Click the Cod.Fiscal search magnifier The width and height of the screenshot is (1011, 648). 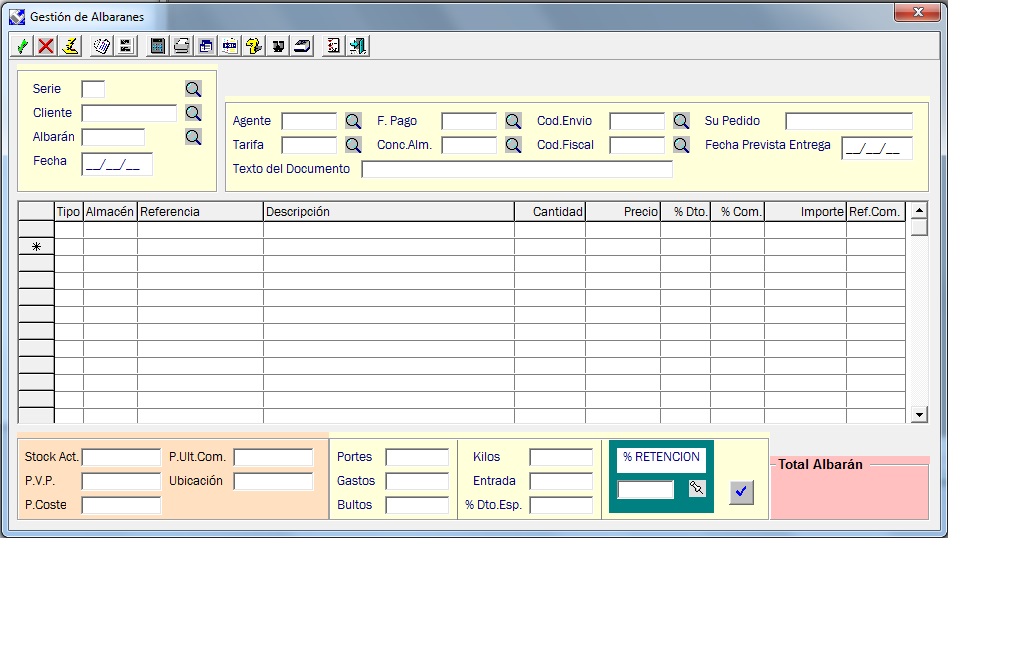[x=682, y=145]
